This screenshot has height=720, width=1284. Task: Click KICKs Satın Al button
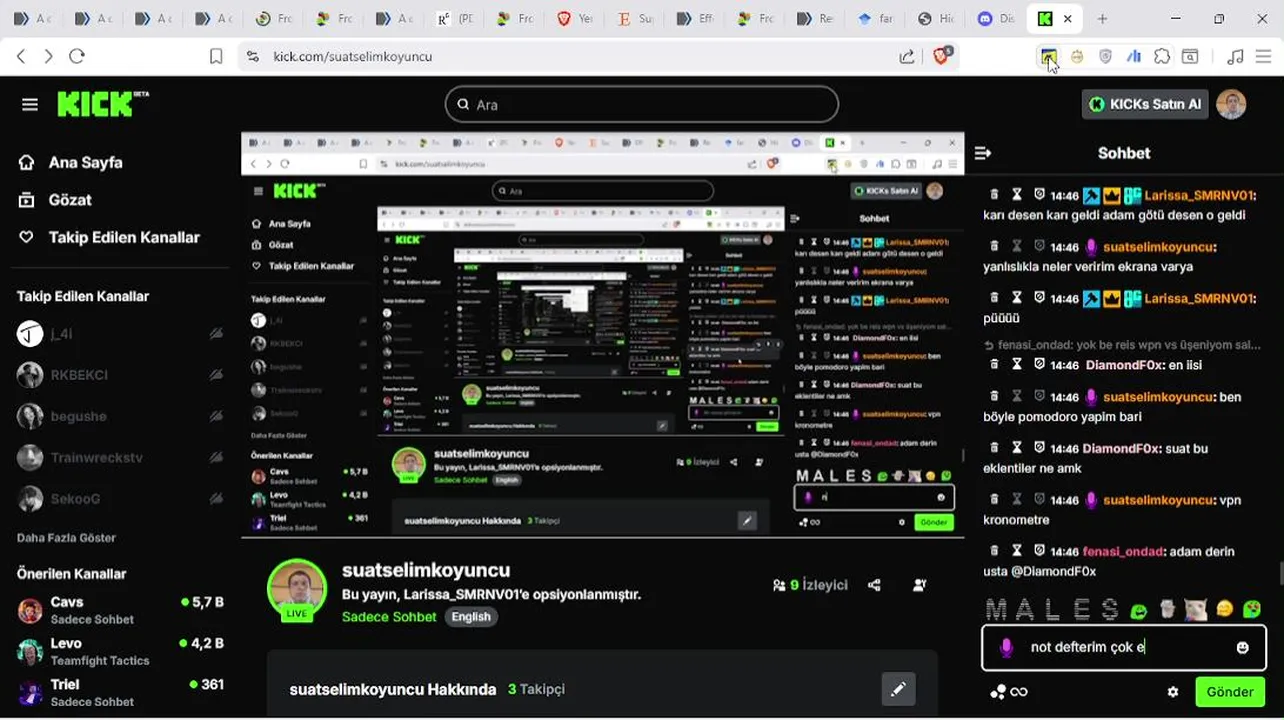click(1145, 104)
